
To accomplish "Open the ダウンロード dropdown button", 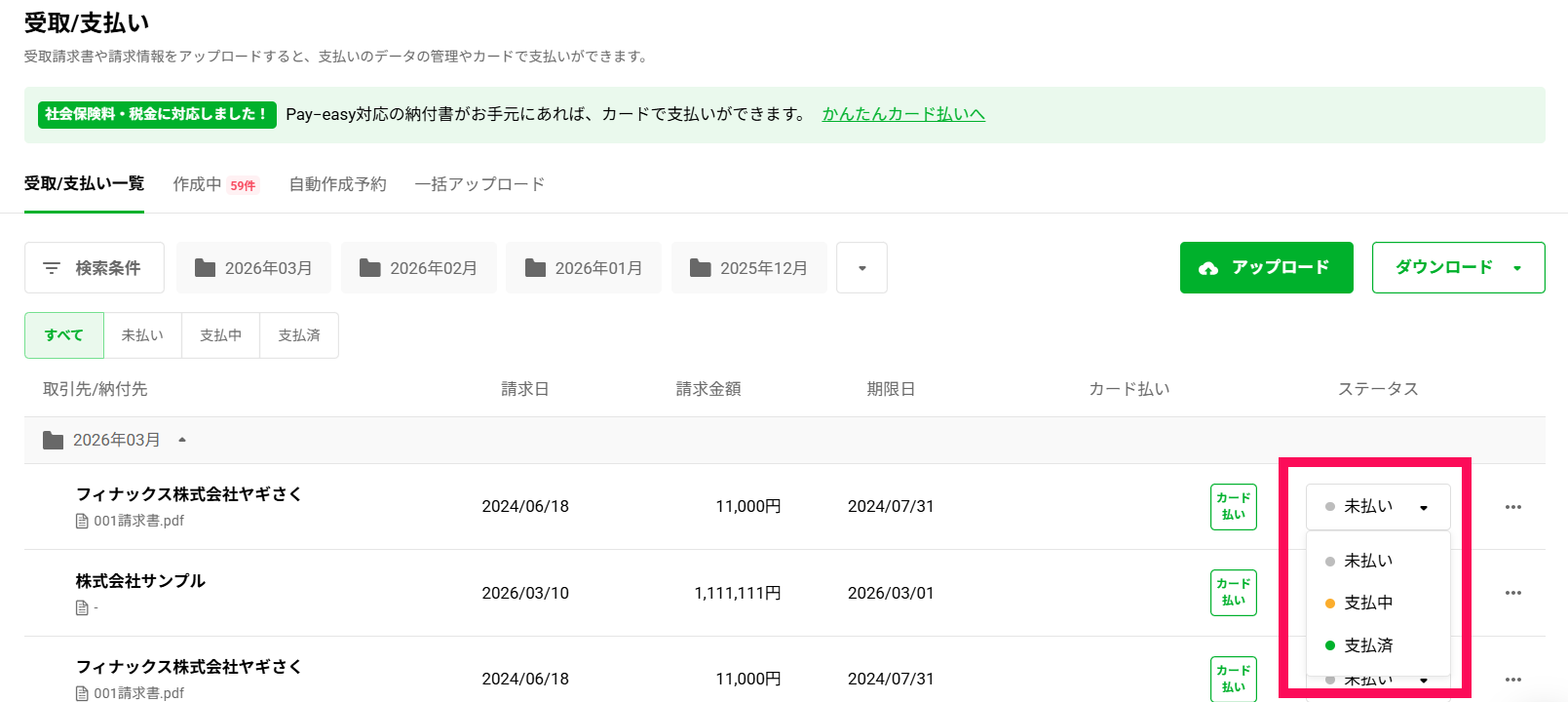I will (1458, 267).
